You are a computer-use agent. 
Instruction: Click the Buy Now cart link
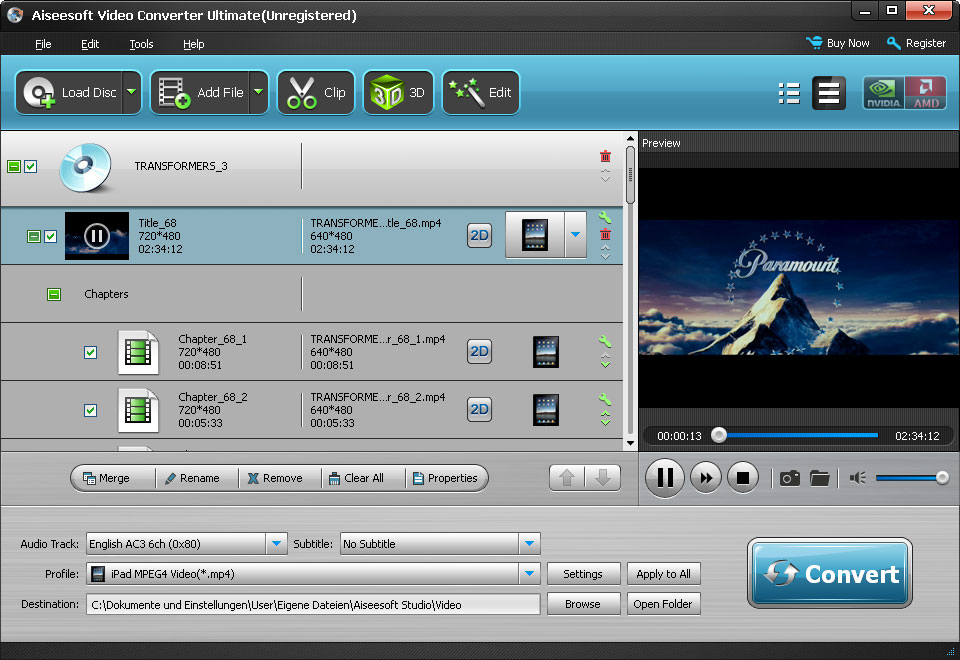point(838,43)
